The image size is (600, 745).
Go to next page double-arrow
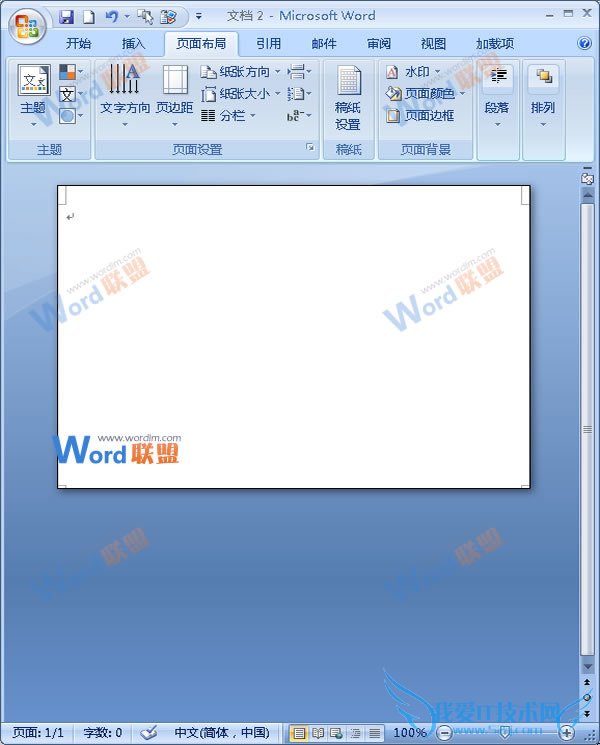point(587,714)
